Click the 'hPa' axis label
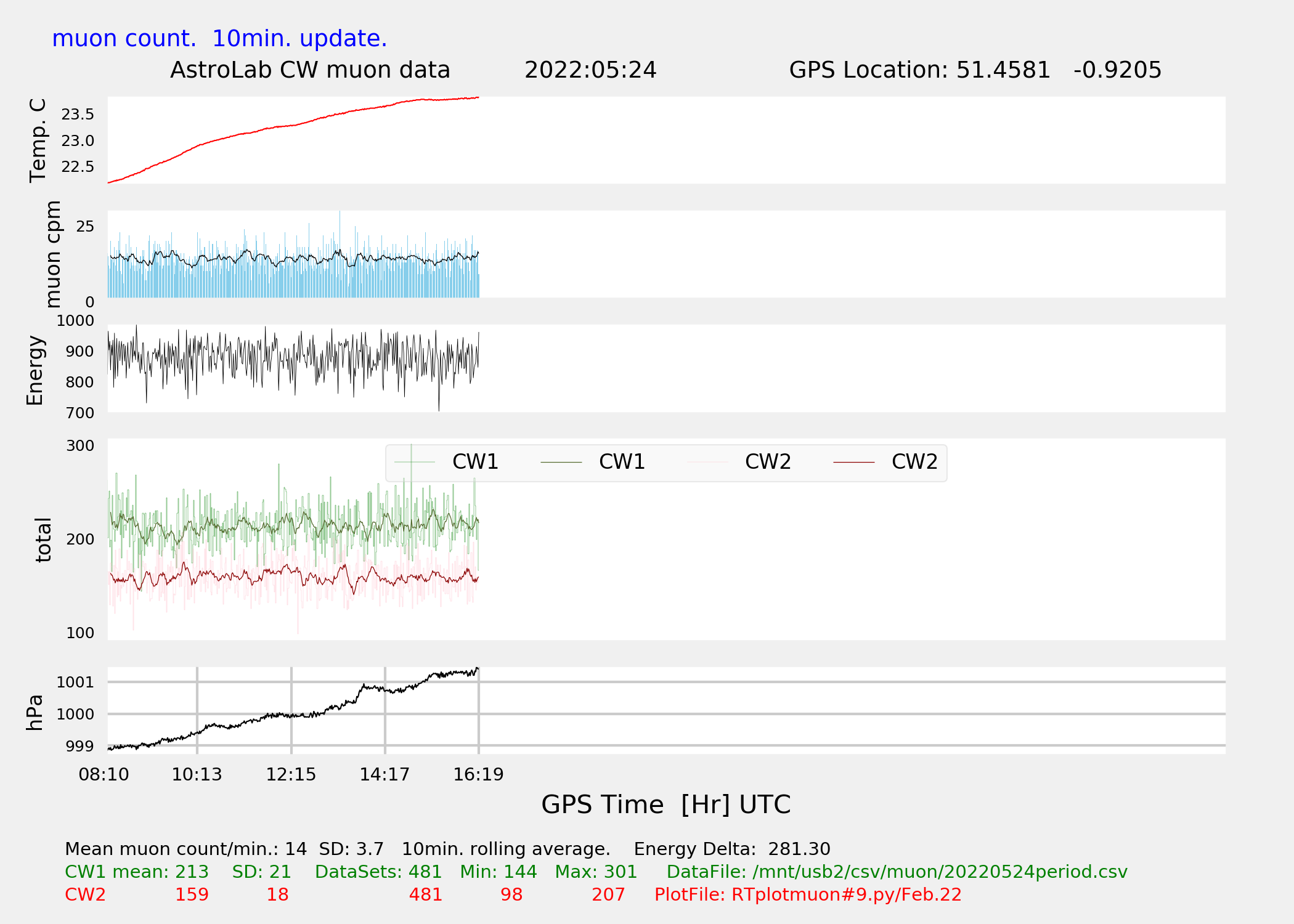The image size is (1294, 924). pyautogui.click(x=35, y=713)
